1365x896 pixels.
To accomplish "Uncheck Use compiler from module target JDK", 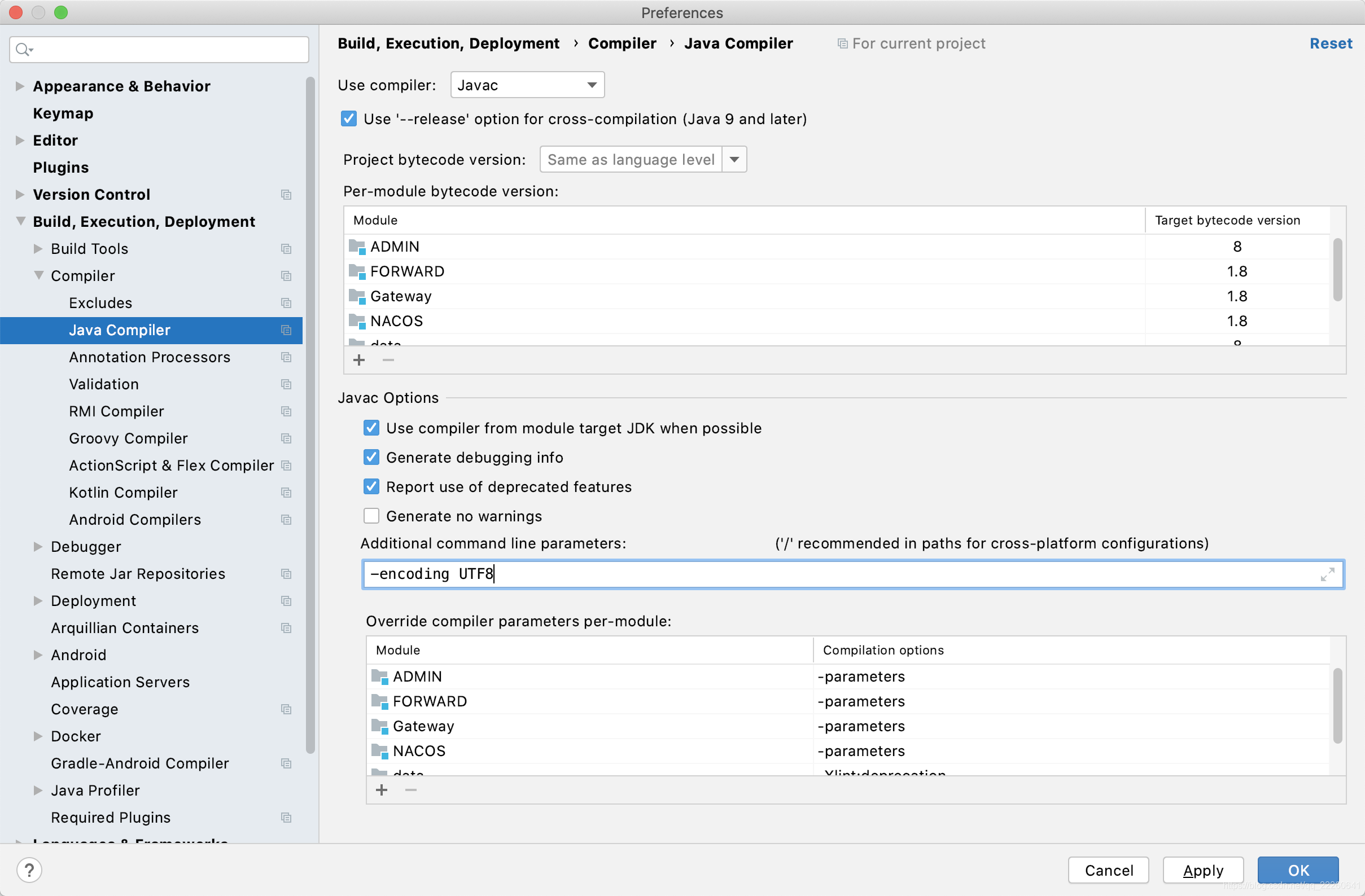I will (x=371, y=428).
